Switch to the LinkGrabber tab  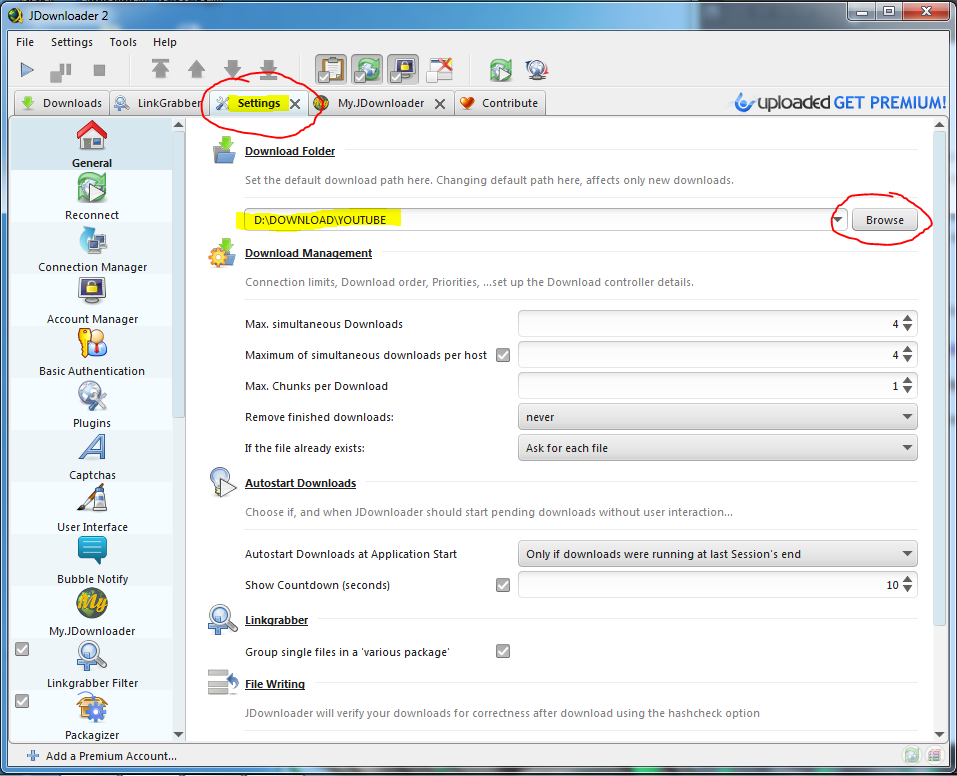coord(157,103)
